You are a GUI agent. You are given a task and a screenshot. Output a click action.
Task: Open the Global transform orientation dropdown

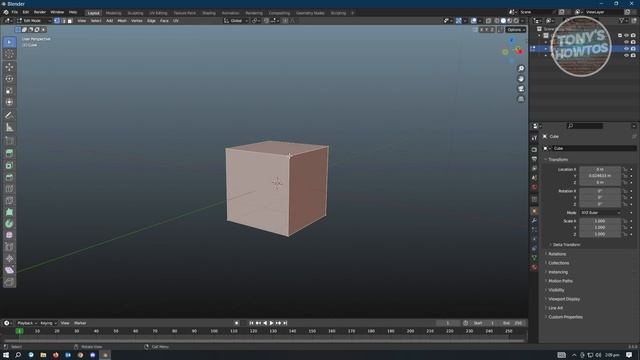236,21
